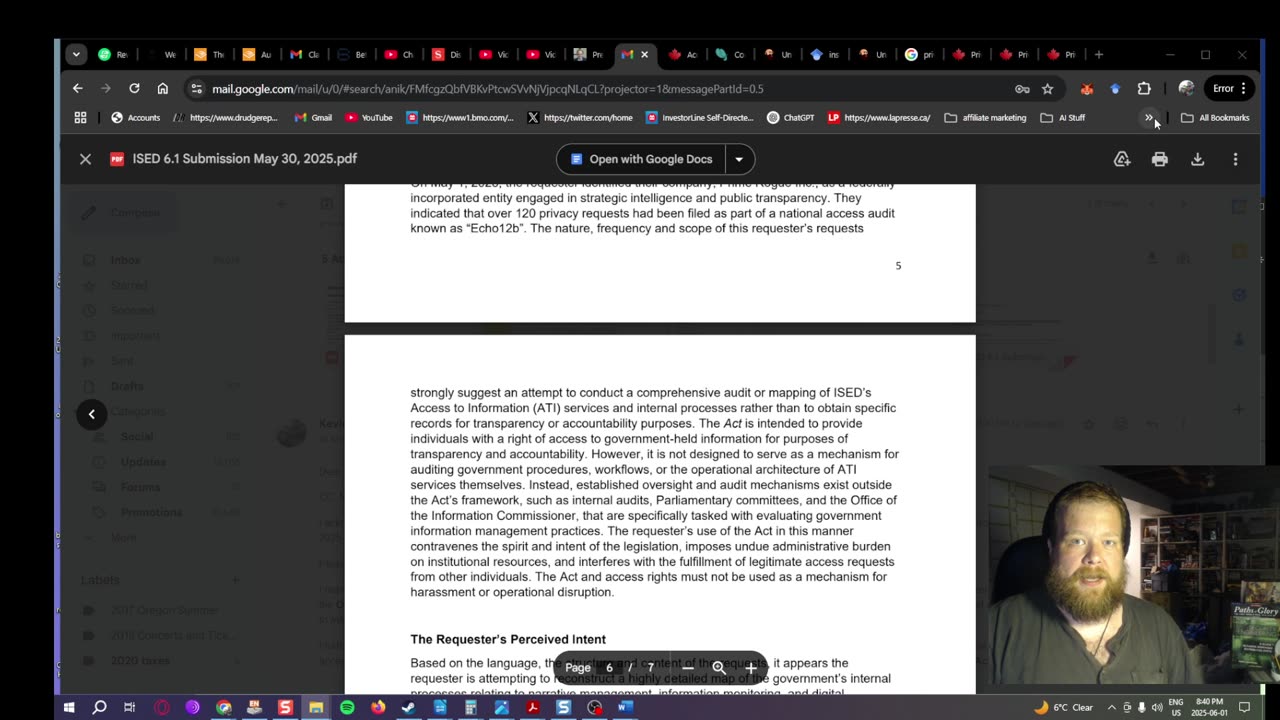Image resolution: width=1280 pixels, height=720 pixels.
Task: Click the Error update menu button
Action: (x=1229, y=88)
